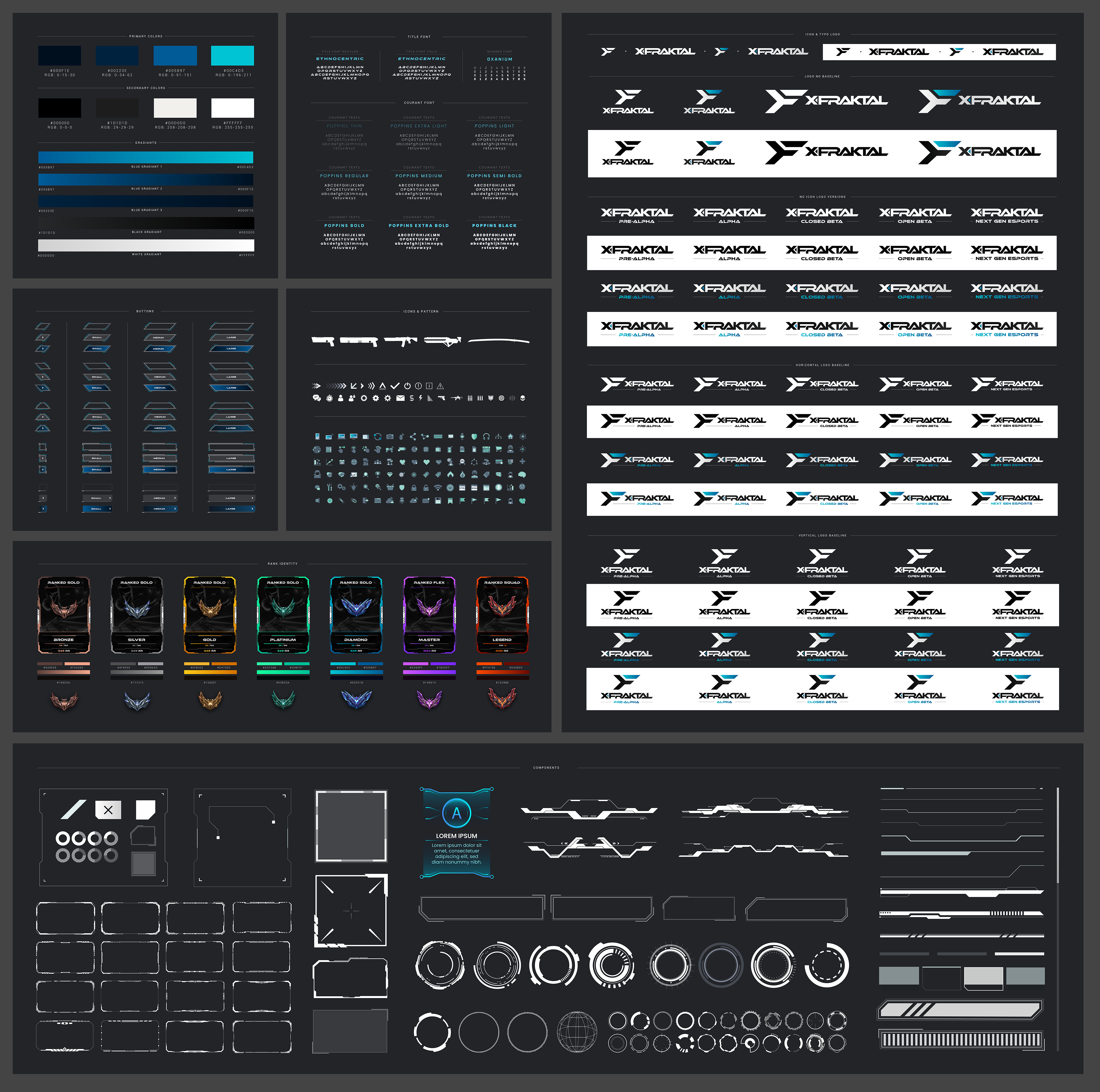Select the Platinium rank card
The image size is (1100, 1092).
point(283,615)
